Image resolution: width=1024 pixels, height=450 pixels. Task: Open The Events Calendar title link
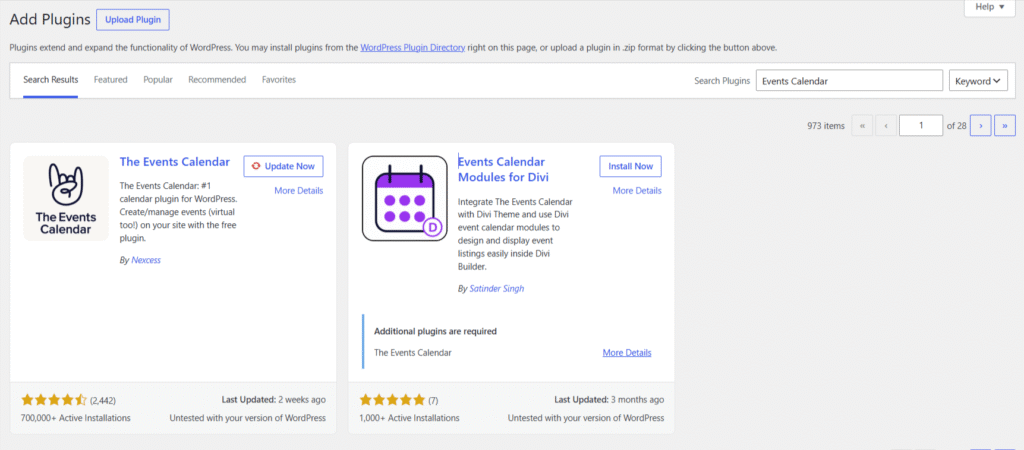[x=175, y=162]
